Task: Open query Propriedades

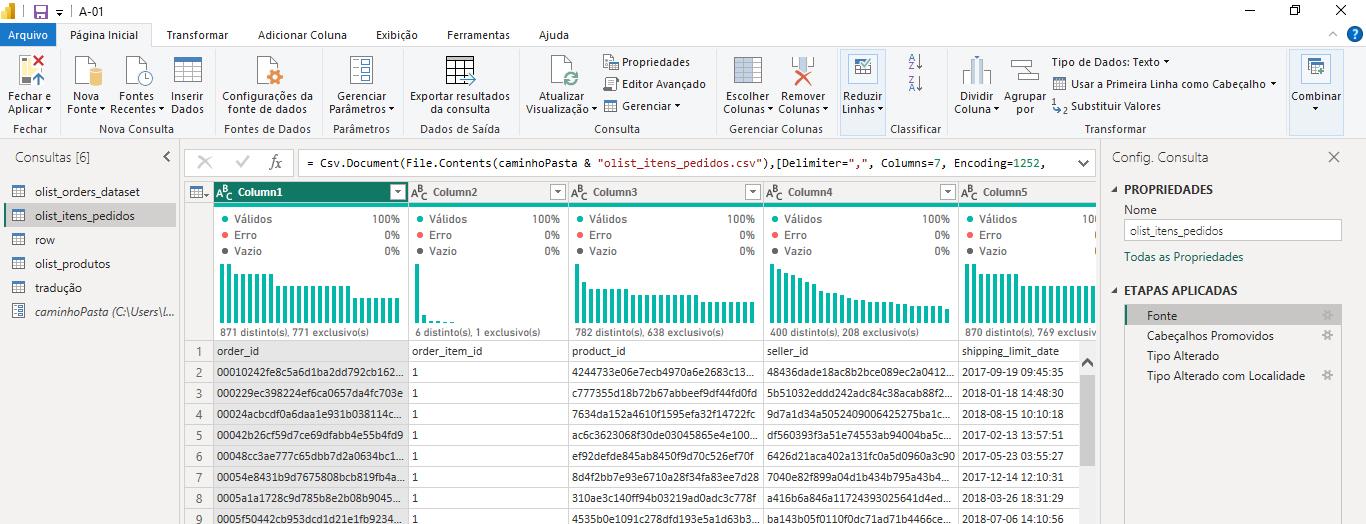Action: tap(647, 62)
